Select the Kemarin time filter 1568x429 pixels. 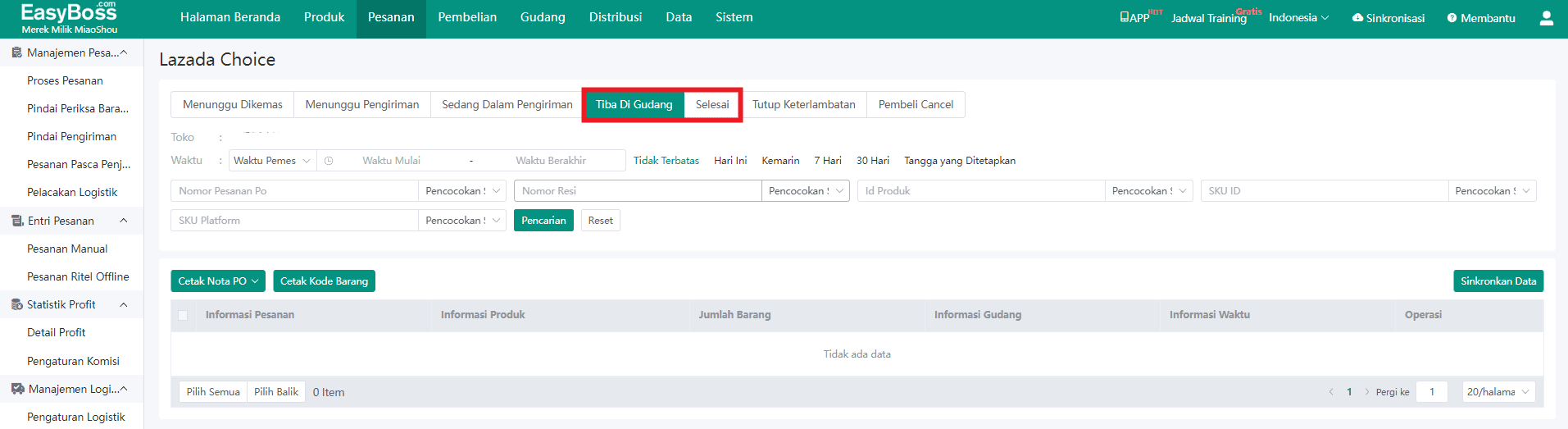(780, 161)
